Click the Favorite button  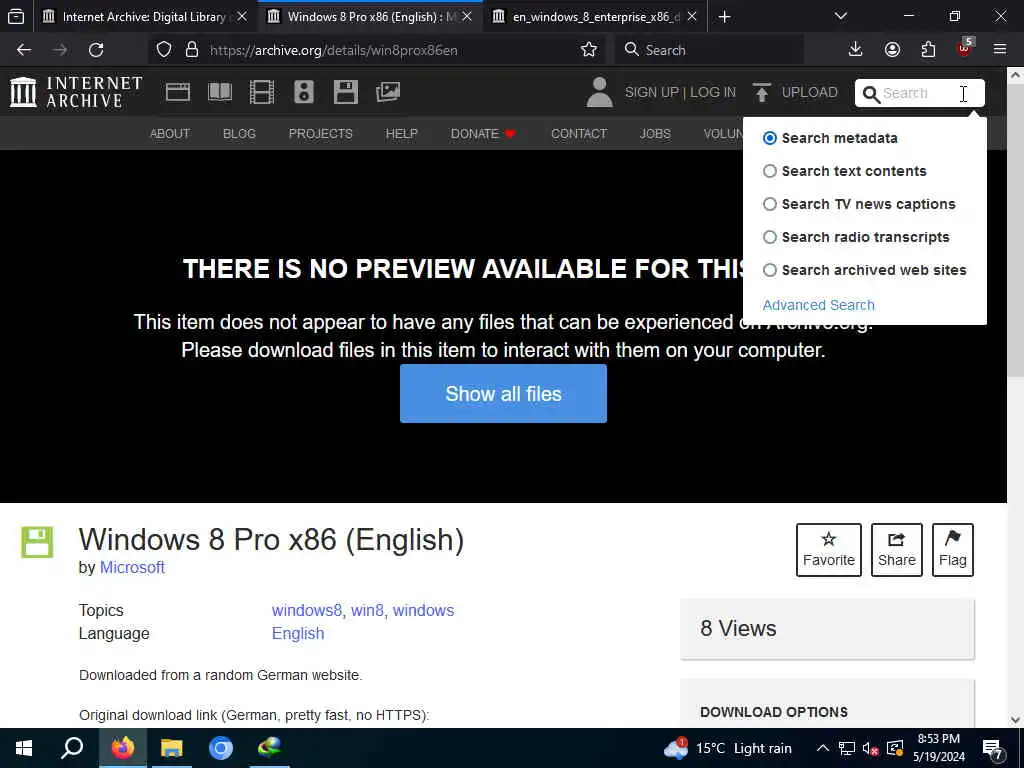pyautogui.click(x=829, y=550)
